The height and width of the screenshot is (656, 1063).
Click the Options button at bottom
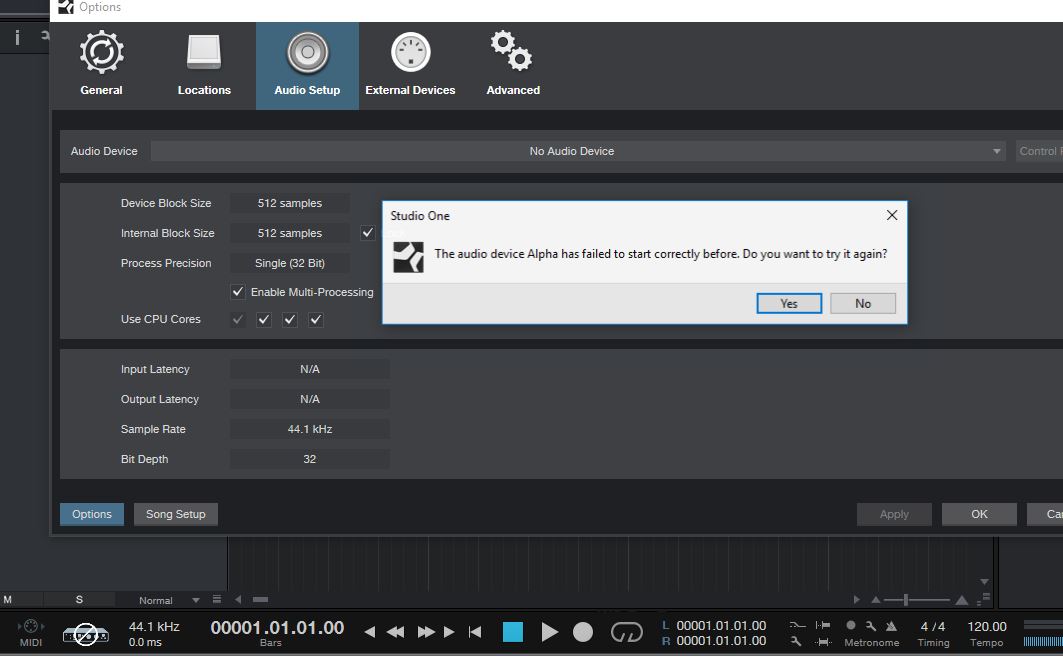point(92,514)
